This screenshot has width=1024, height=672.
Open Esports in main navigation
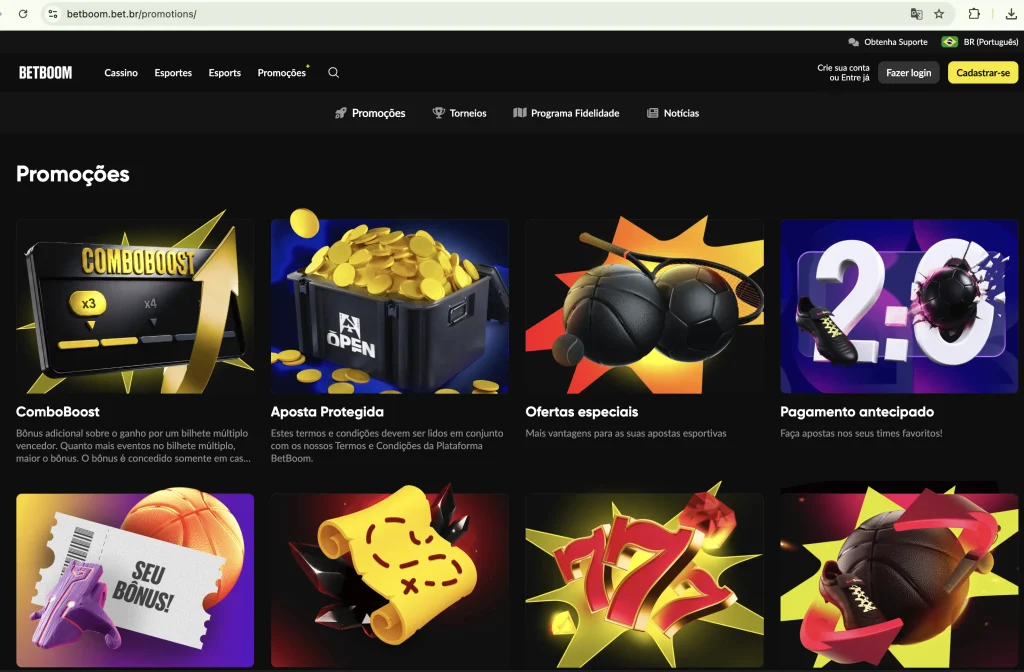(225, 72)
